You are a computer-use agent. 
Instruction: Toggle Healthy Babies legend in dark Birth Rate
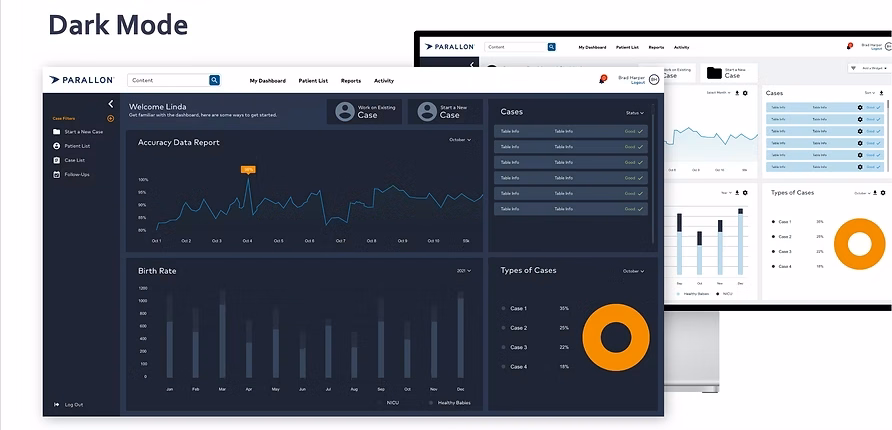(450, 403)
